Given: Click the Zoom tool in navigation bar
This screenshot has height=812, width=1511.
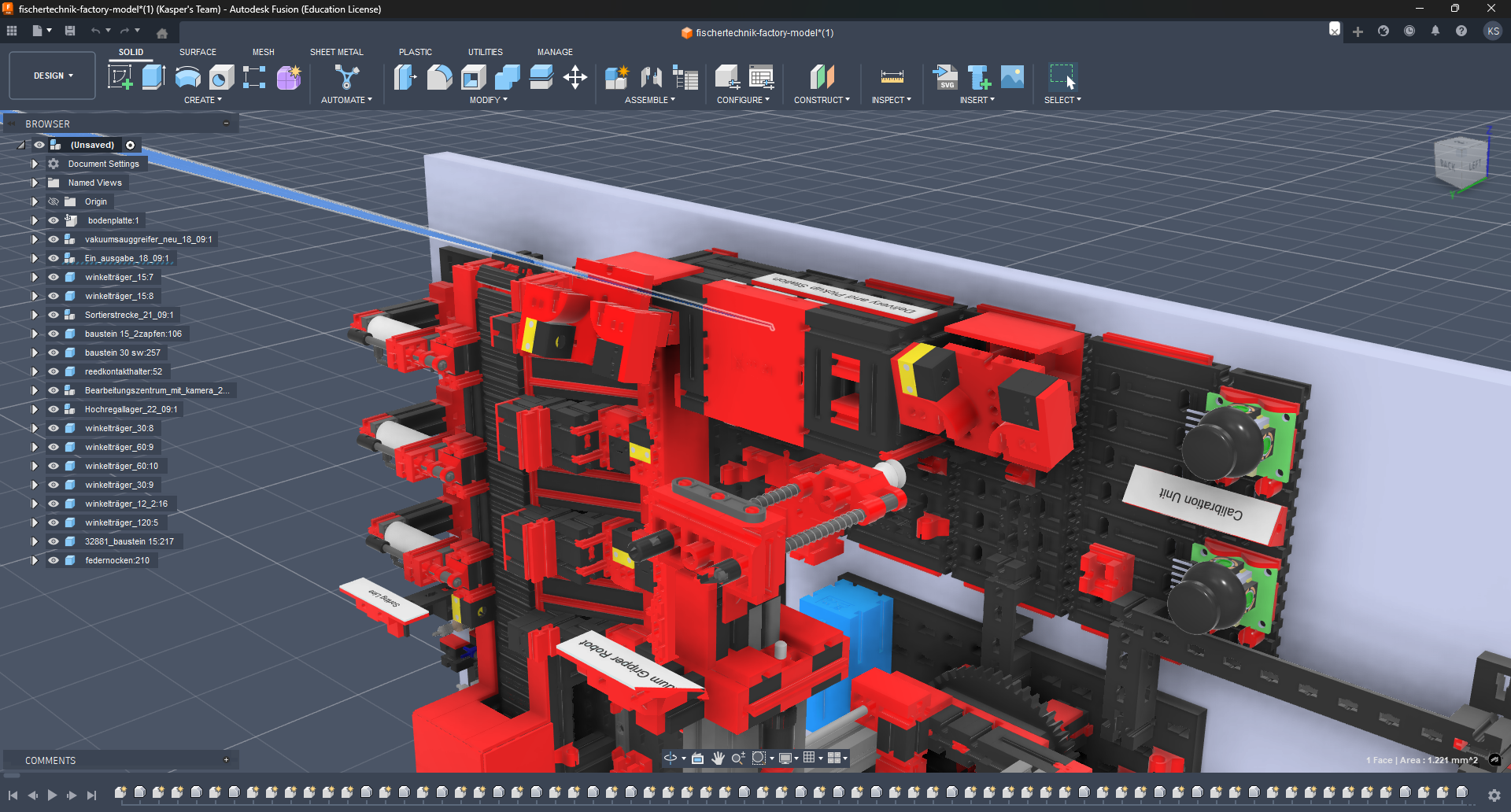Looking at the screenshot, I should tap(737, 758).
